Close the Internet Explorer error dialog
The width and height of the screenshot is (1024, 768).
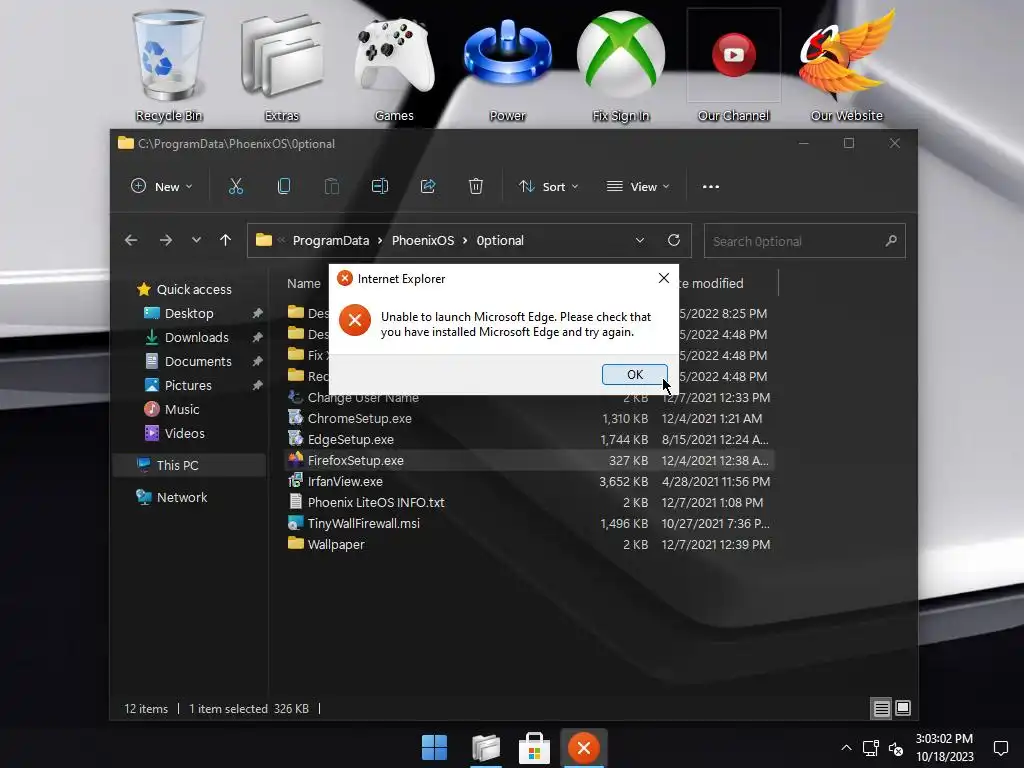664,278
